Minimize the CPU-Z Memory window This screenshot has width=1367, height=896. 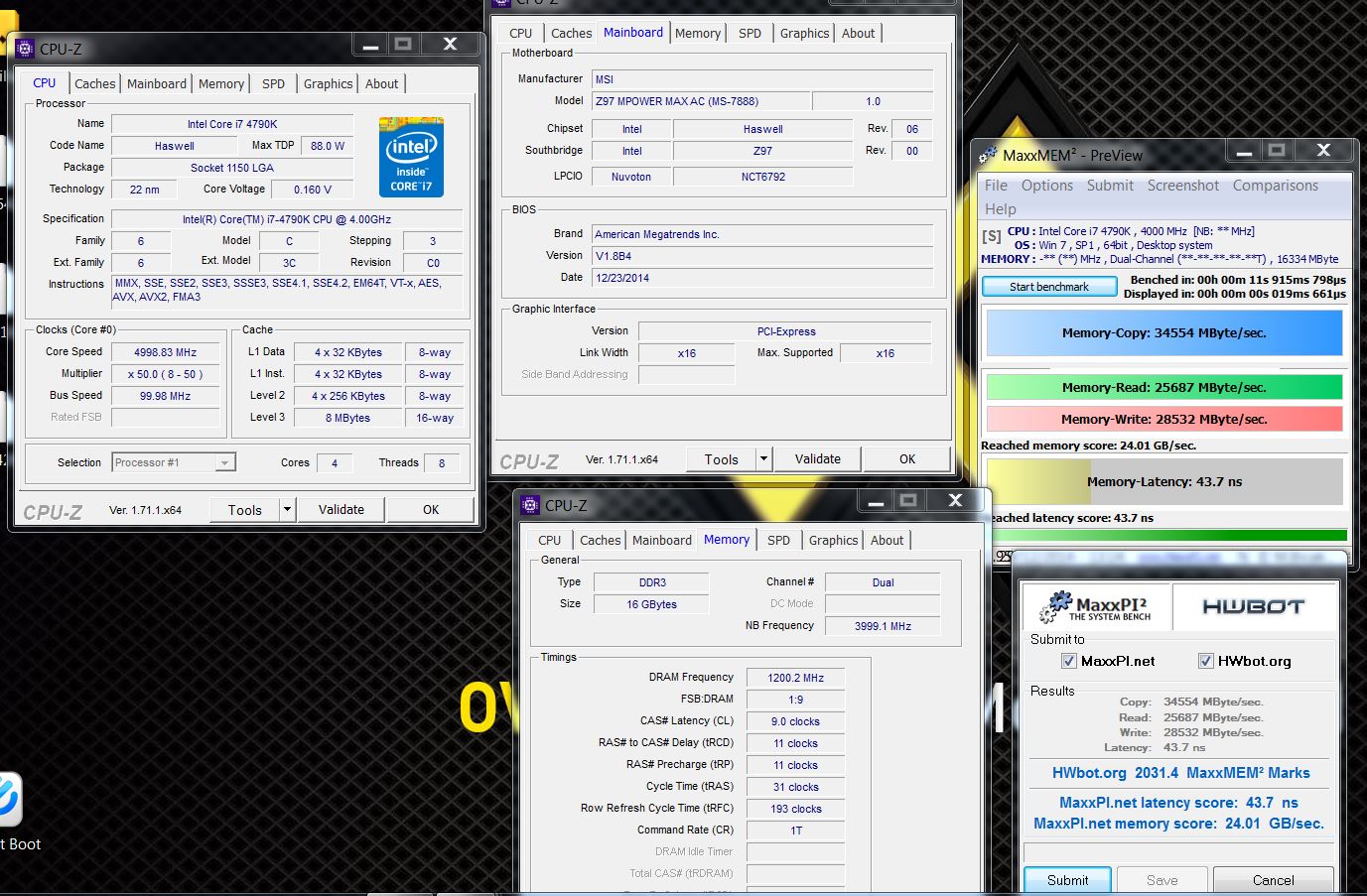(877, 500)
